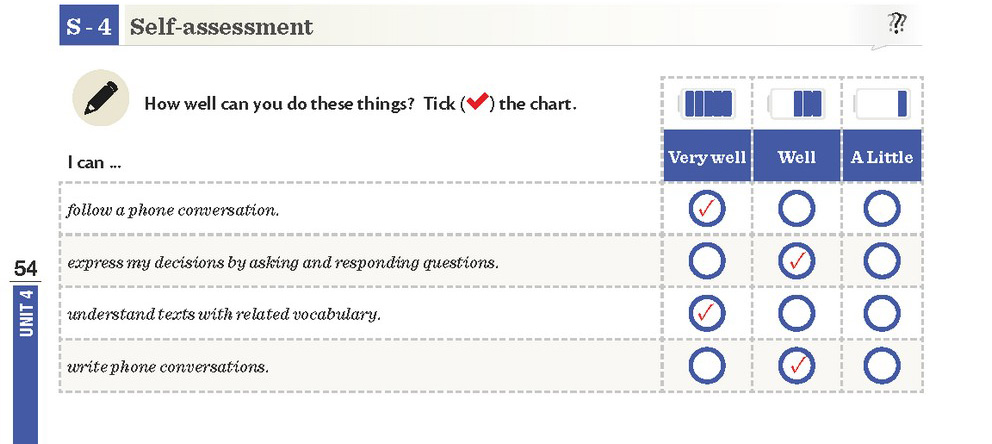Click the text understand texts with related vocabulary
Viewport: 992px width, 444px height.
pyautogui.click(x=224, y=314)
